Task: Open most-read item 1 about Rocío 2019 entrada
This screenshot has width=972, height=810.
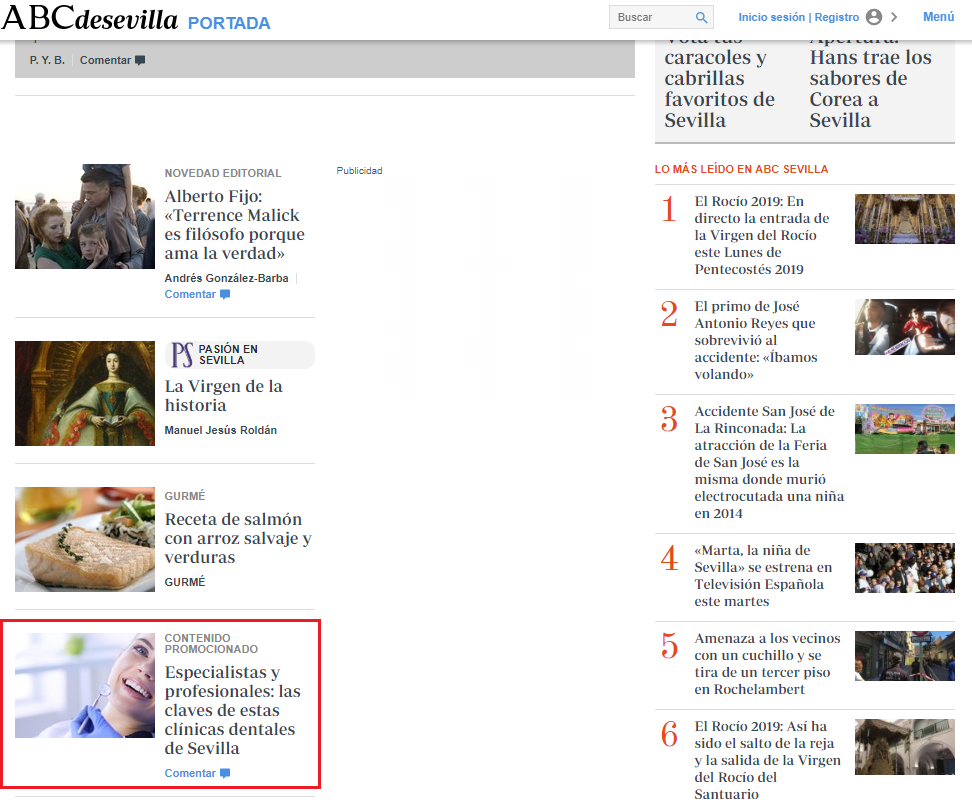Action: coord(762,236)
